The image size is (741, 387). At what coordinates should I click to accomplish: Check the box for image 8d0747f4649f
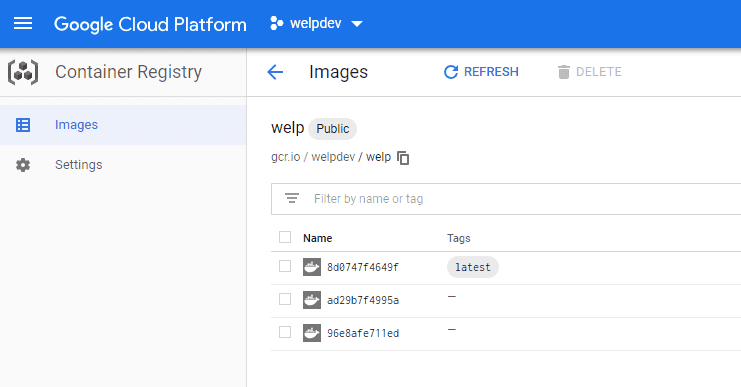(x=285, y=266)
